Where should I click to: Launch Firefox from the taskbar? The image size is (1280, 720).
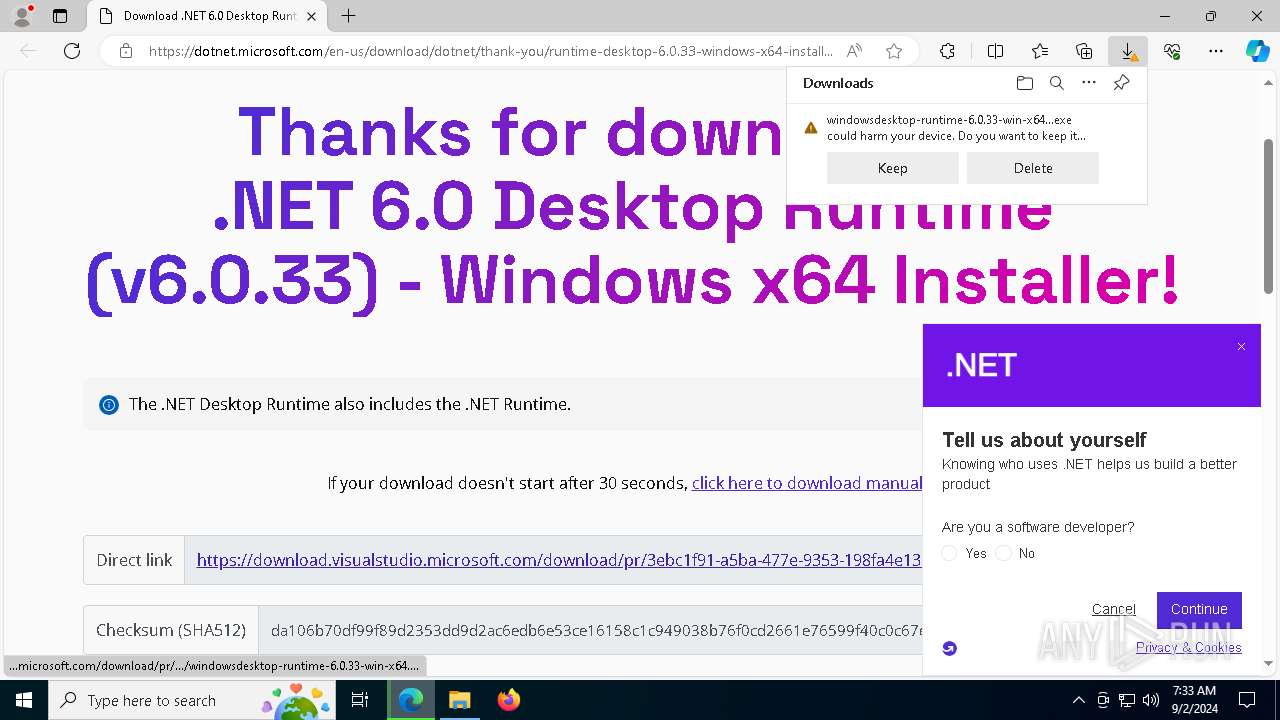pos(509,700)
